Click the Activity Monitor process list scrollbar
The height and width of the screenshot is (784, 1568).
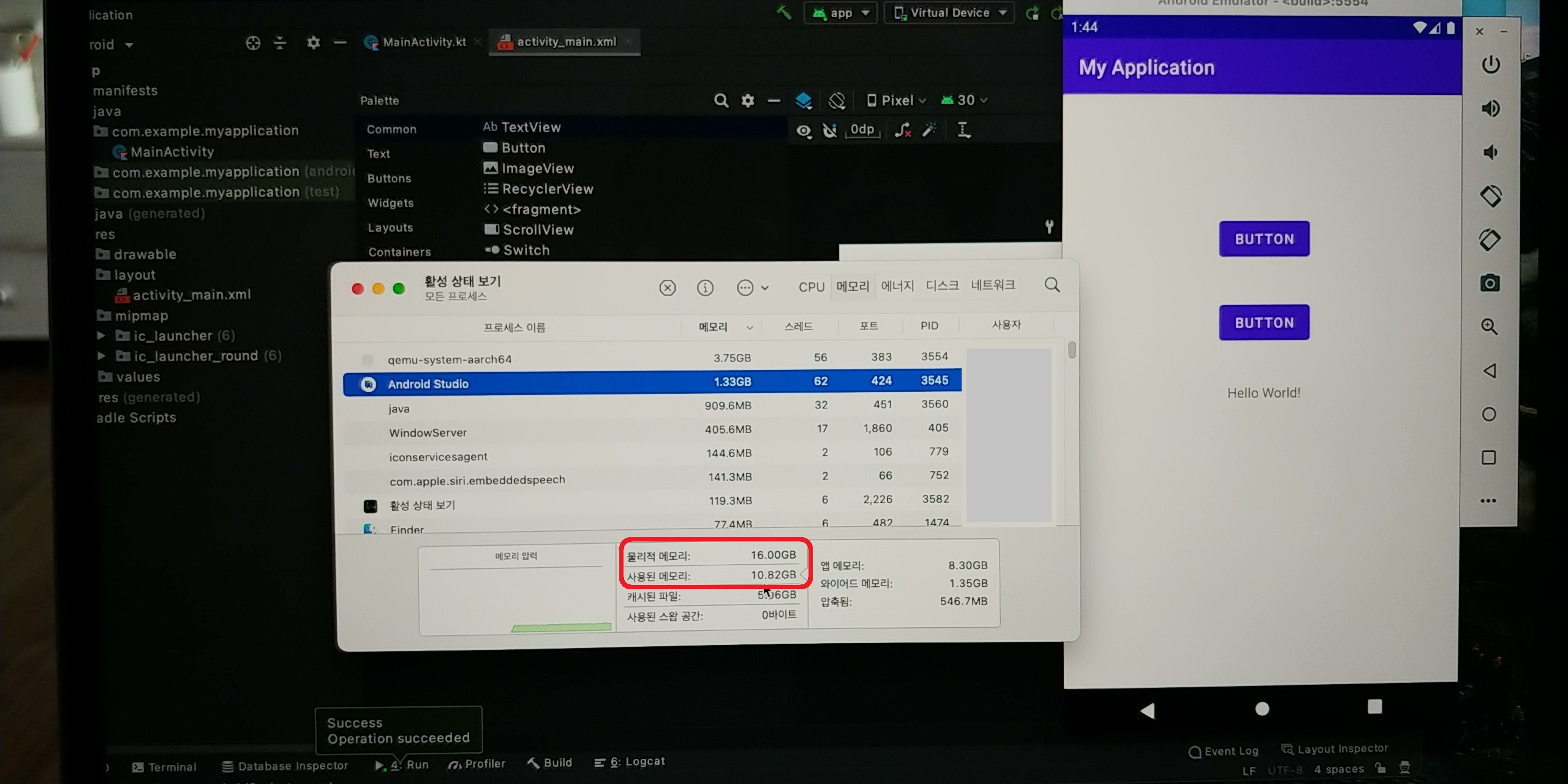coord(1072,350)
